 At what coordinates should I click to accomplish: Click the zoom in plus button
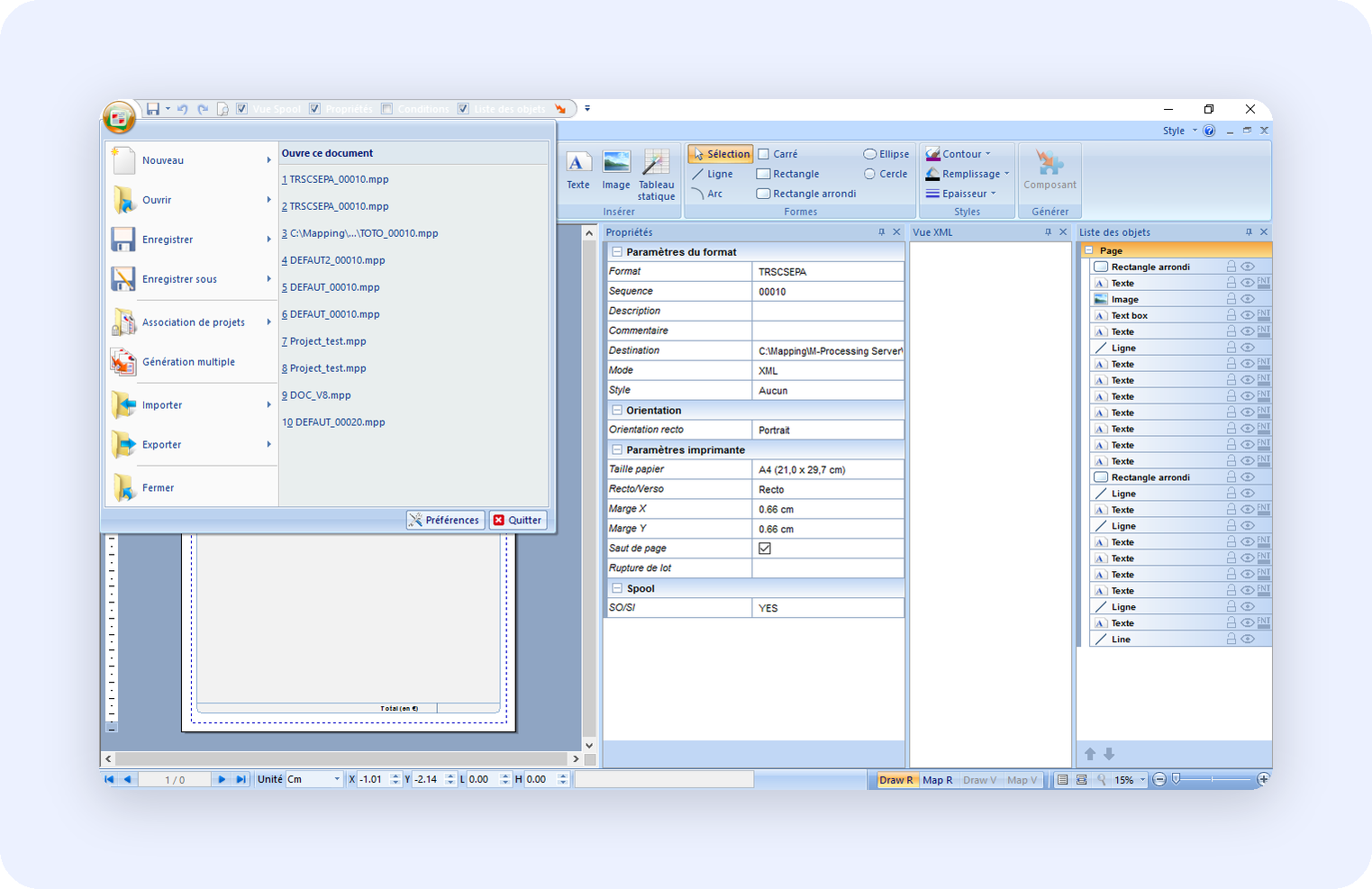(x=1264, y=779)
